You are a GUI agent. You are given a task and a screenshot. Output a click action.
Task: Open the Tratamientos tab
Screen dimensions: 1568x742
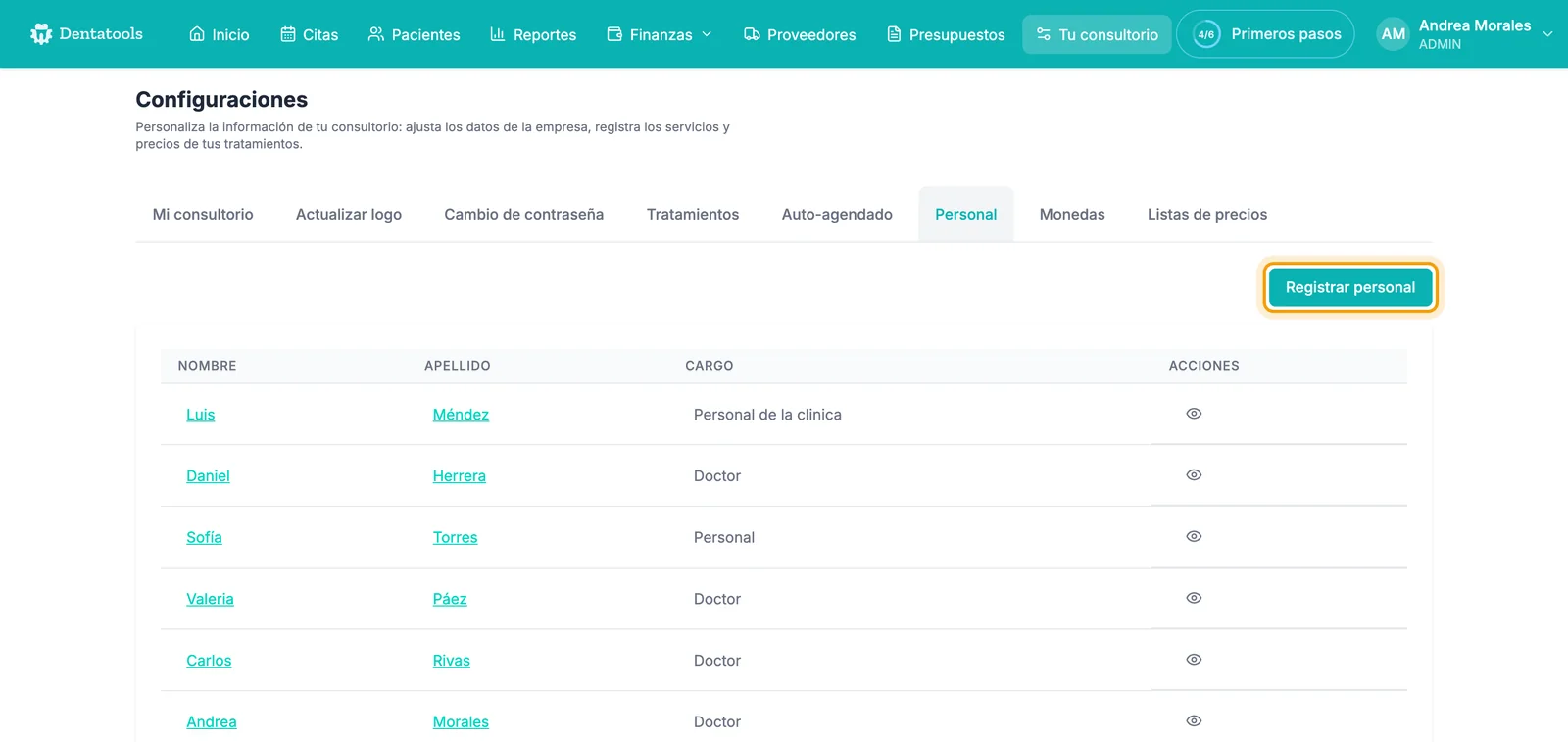pos(693,214)
